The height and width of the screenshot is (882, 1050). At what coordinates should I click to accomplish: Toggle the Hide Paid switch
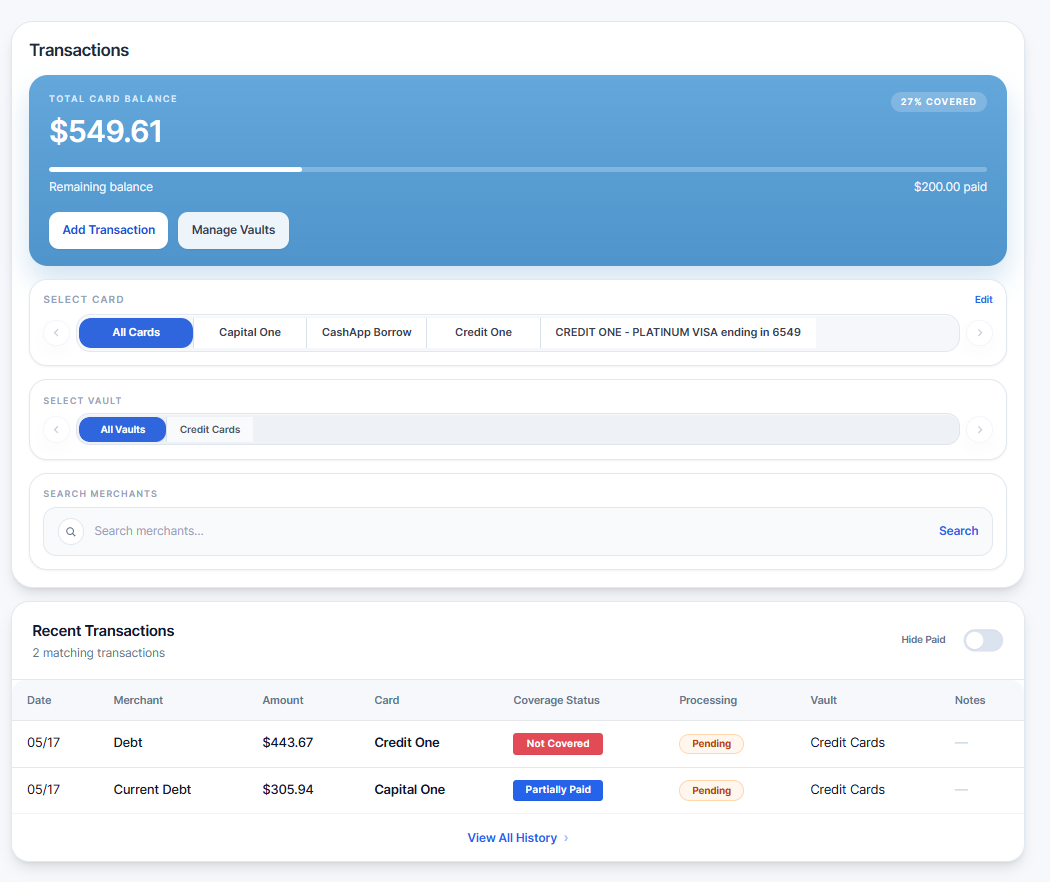coord(983,640)
